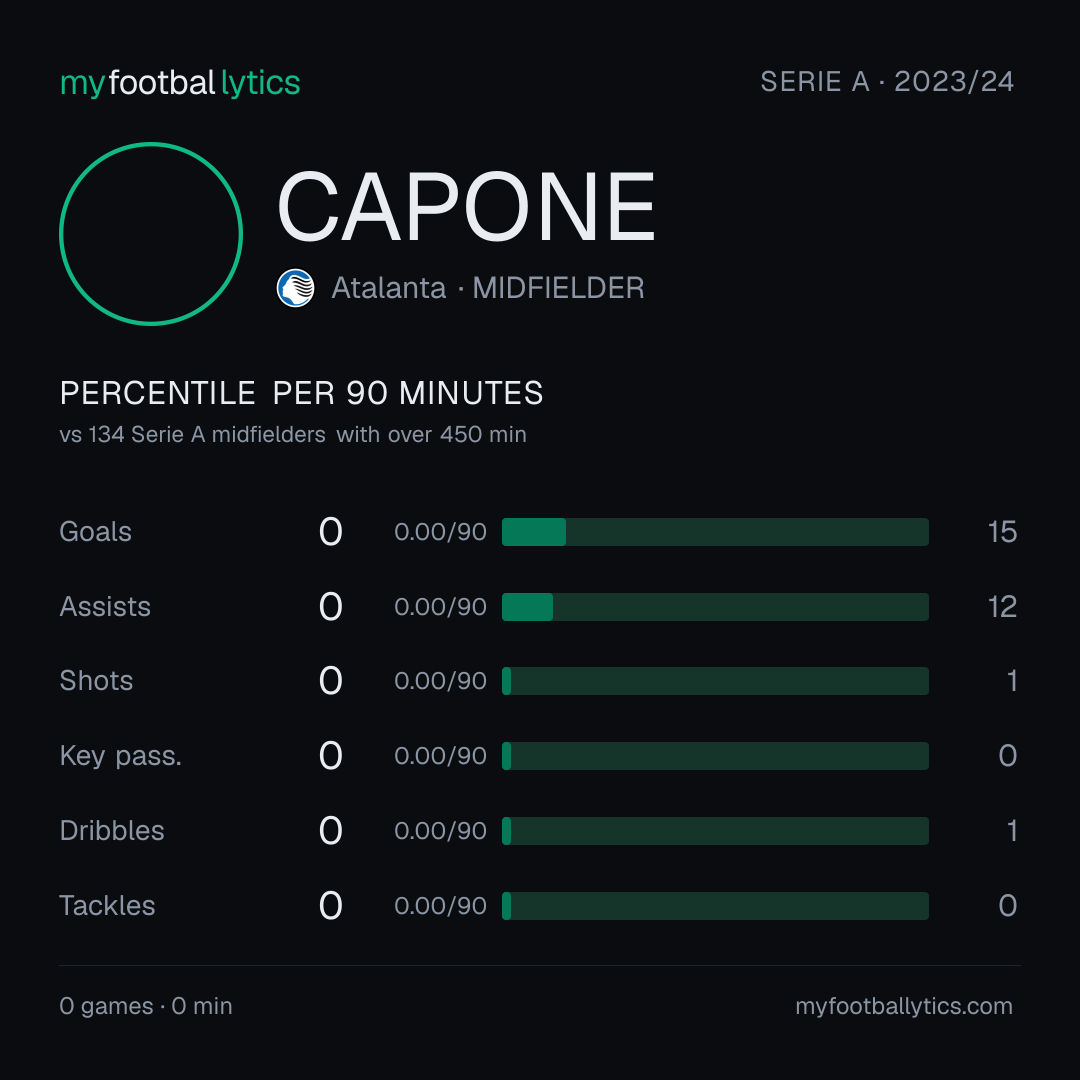Open the myfootballytics.com footer link
This screenshot has width=1080, height=1080.
pyautogui.click(x=904, y=1006)
